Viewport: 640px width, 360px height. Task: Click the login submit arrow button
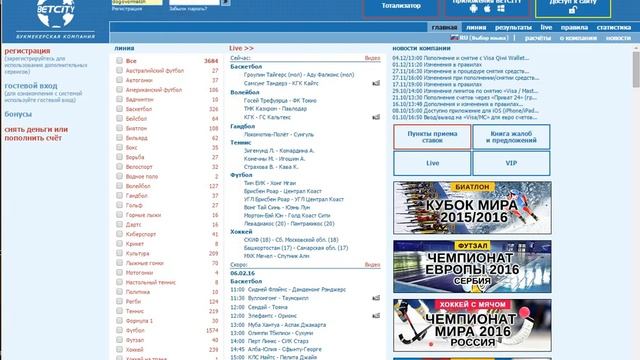226,2
